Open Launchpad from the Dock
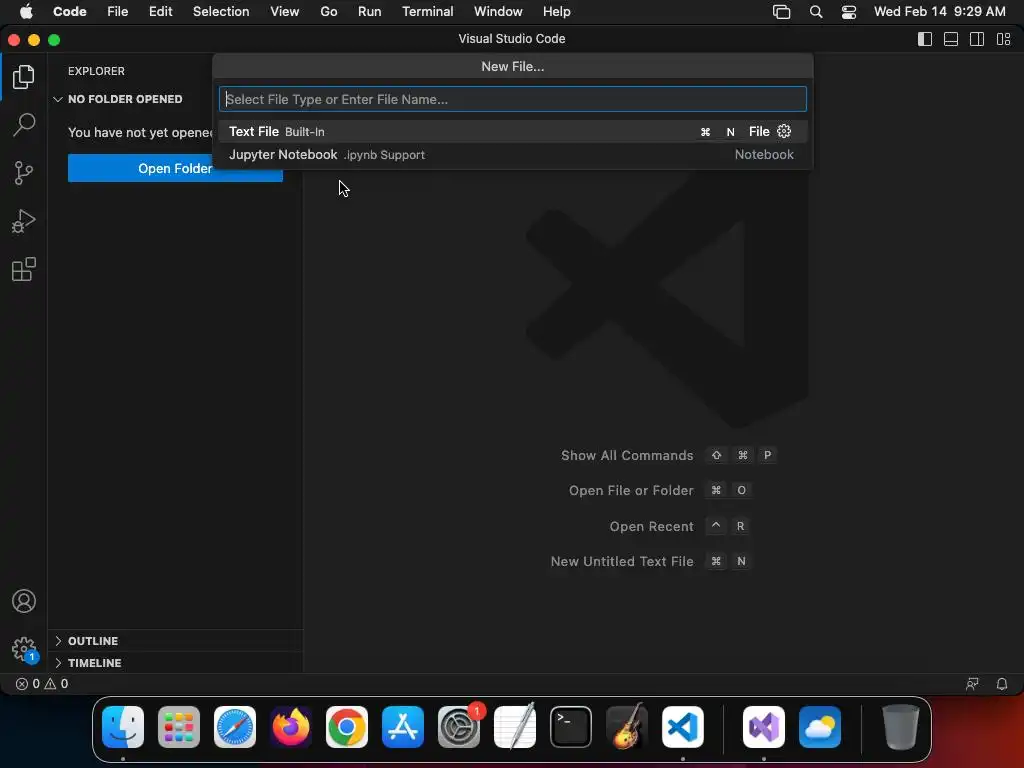Screen dimensions: 1024x768 [x=179, y=727]
